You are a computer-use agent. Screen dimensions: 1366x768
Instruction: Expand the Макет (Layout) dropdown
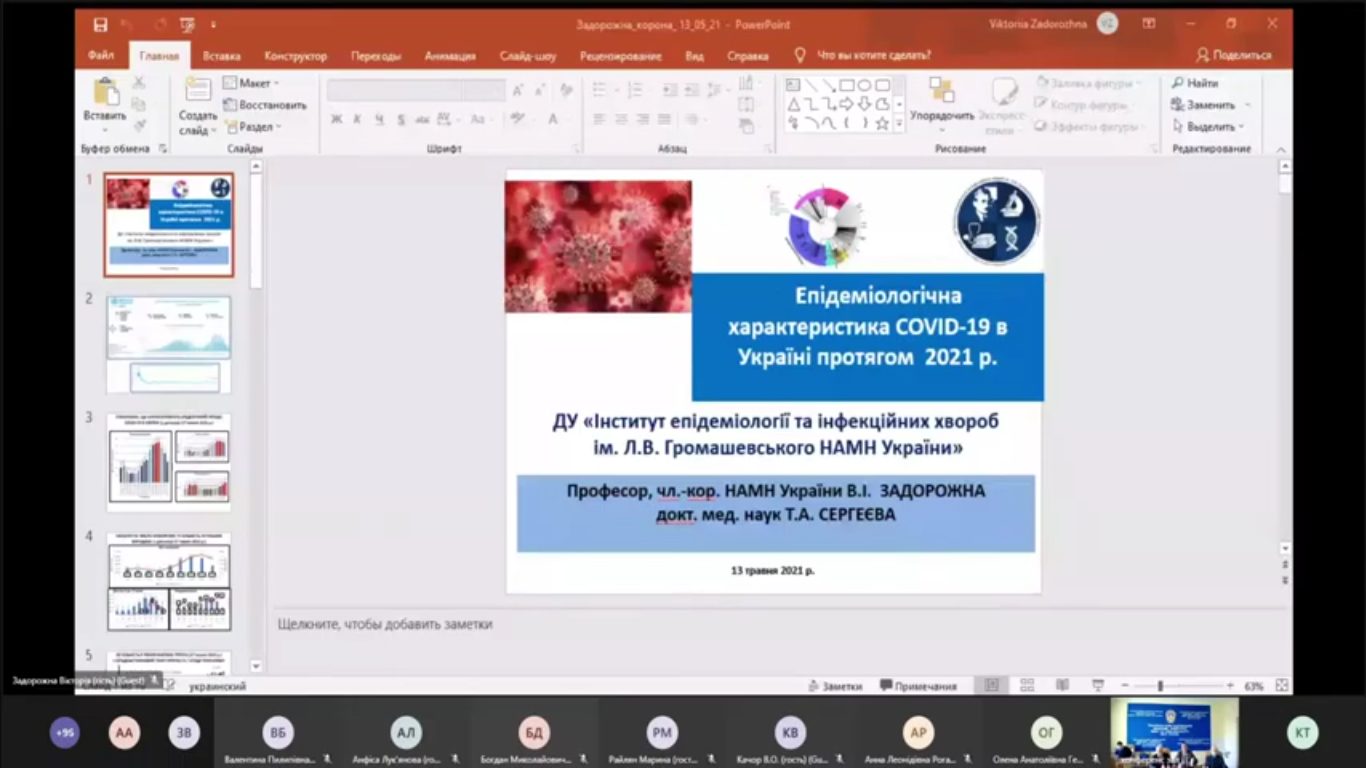[x=251, y=83]
